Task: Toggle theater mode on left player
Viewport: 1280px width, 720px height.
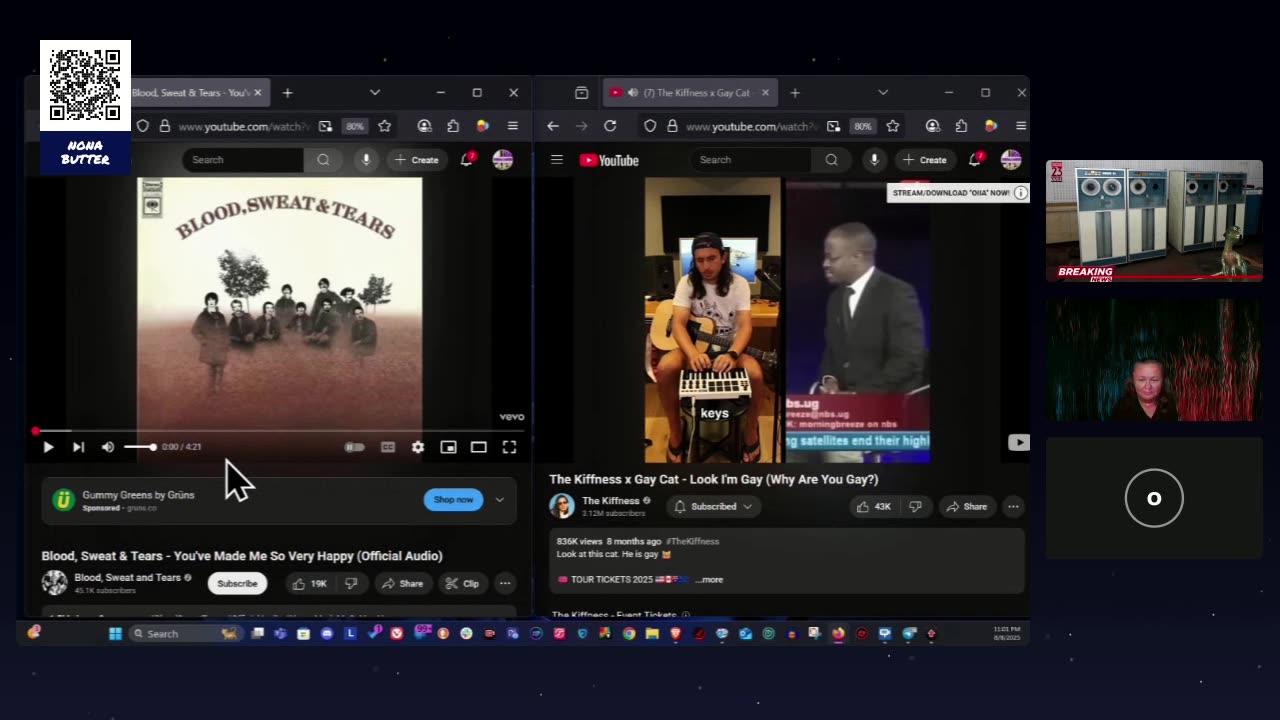Action: [x=479, y=447]
